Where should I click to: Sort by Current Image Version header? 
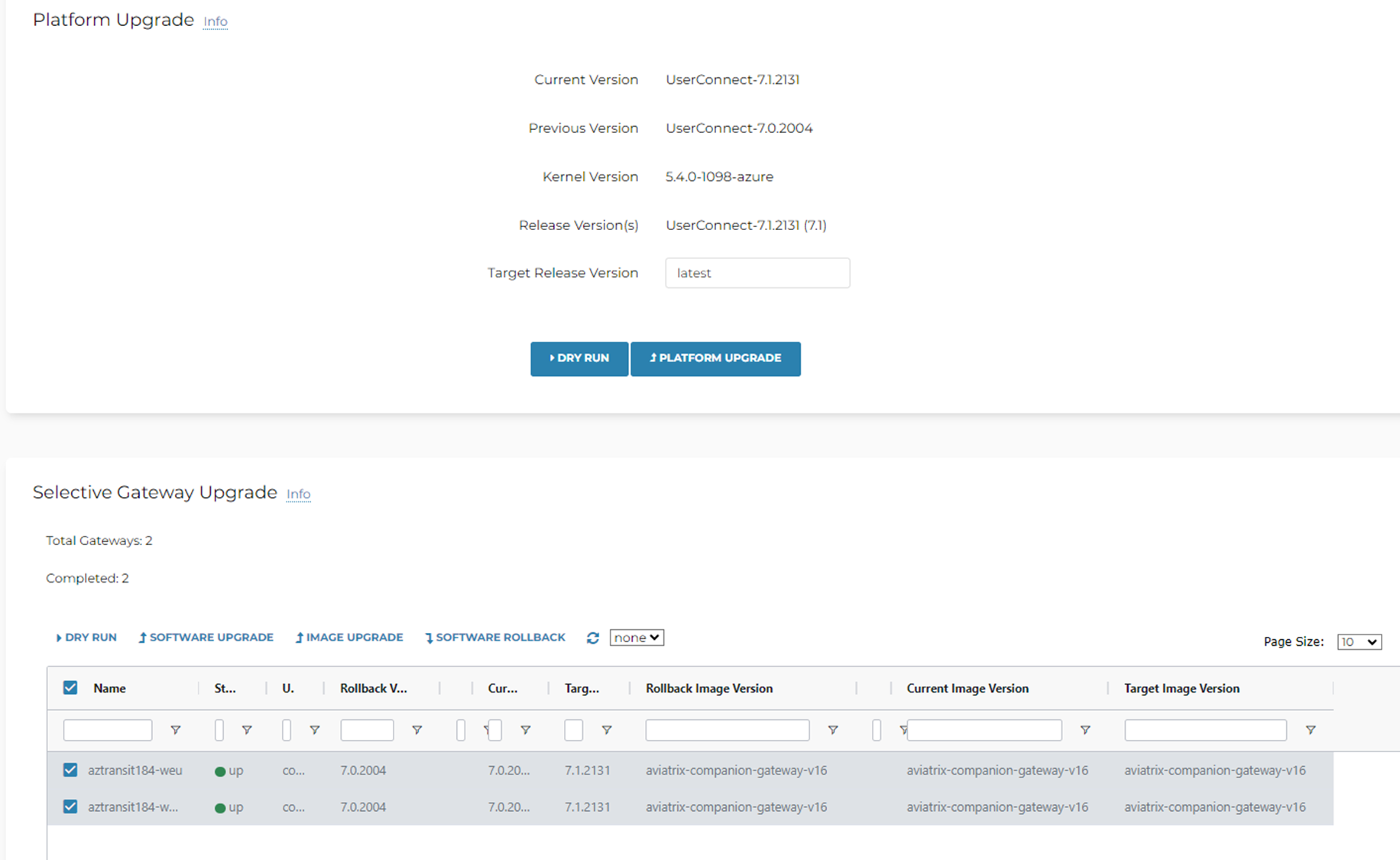(x=967, y=688)
